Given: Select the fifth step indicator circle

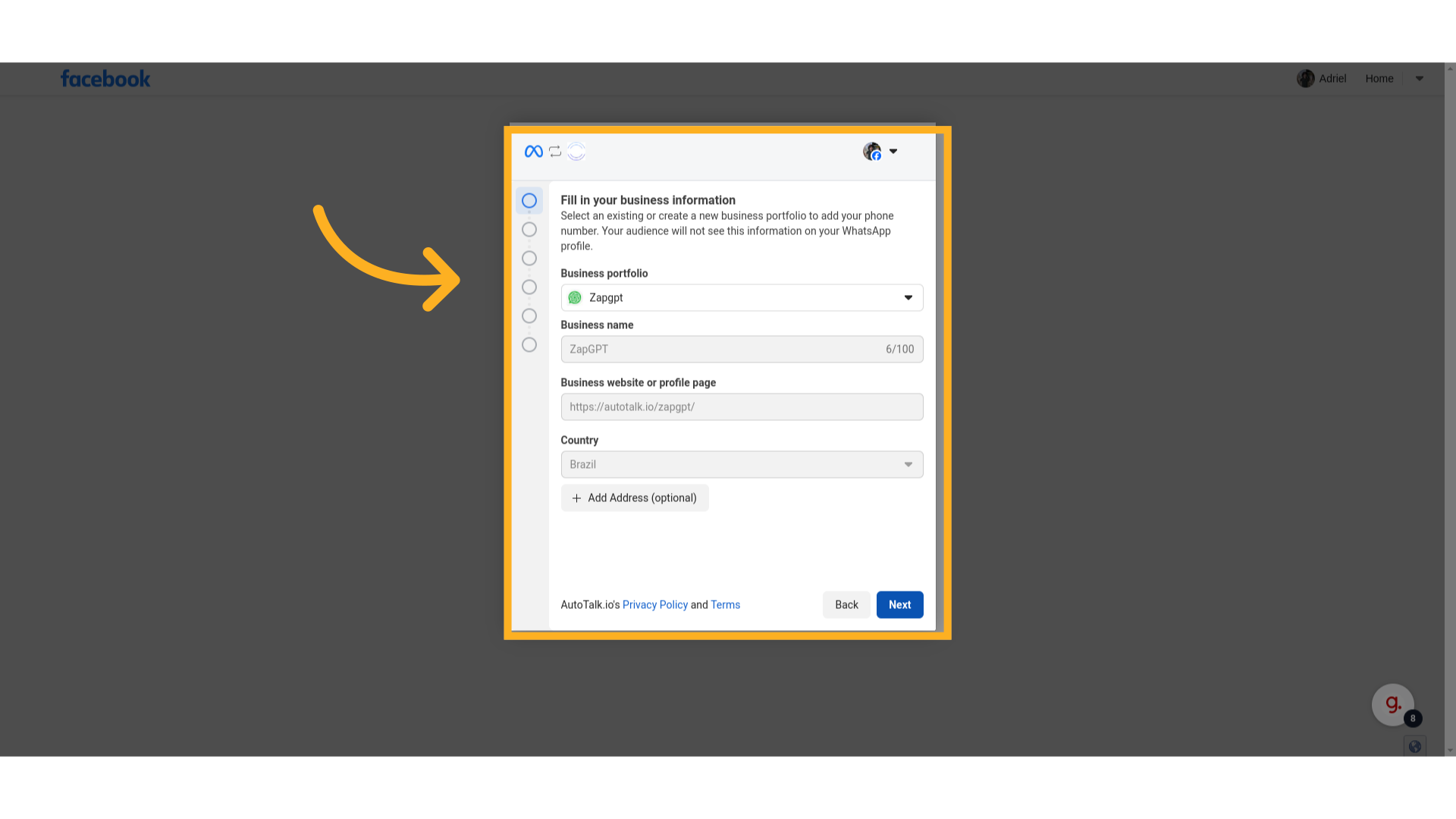Looking at the screenshot, I should 529,316.
